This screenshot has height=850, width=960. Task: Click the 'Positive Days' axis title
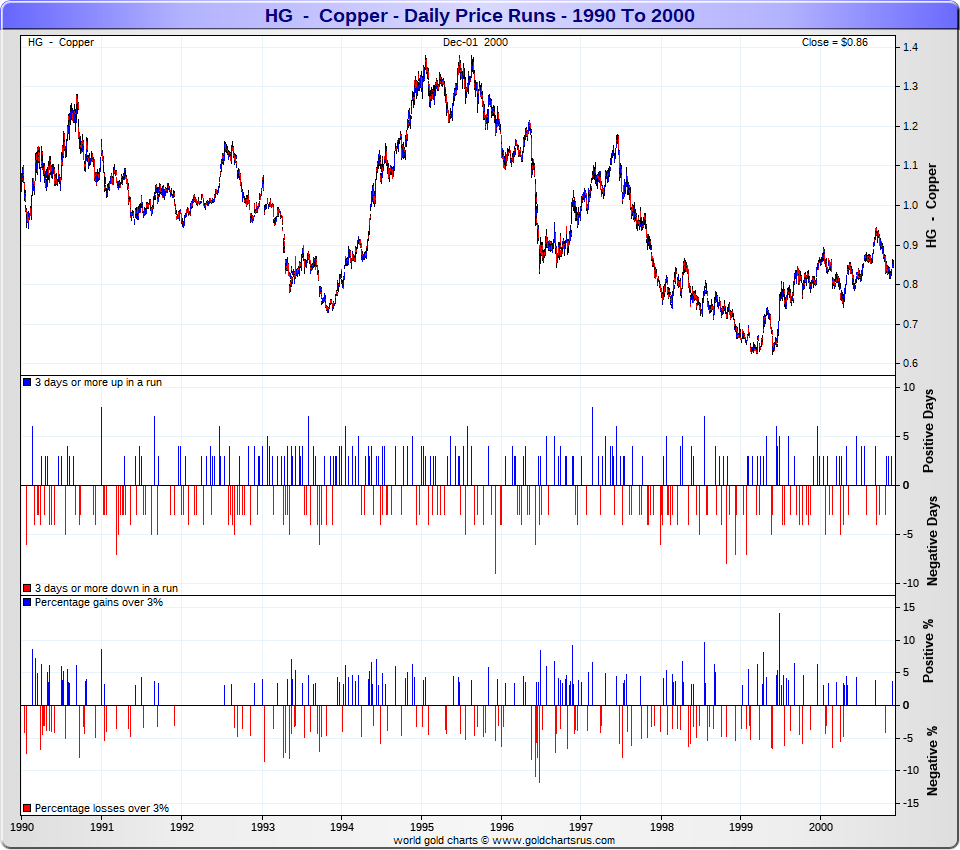pos(929,431)
